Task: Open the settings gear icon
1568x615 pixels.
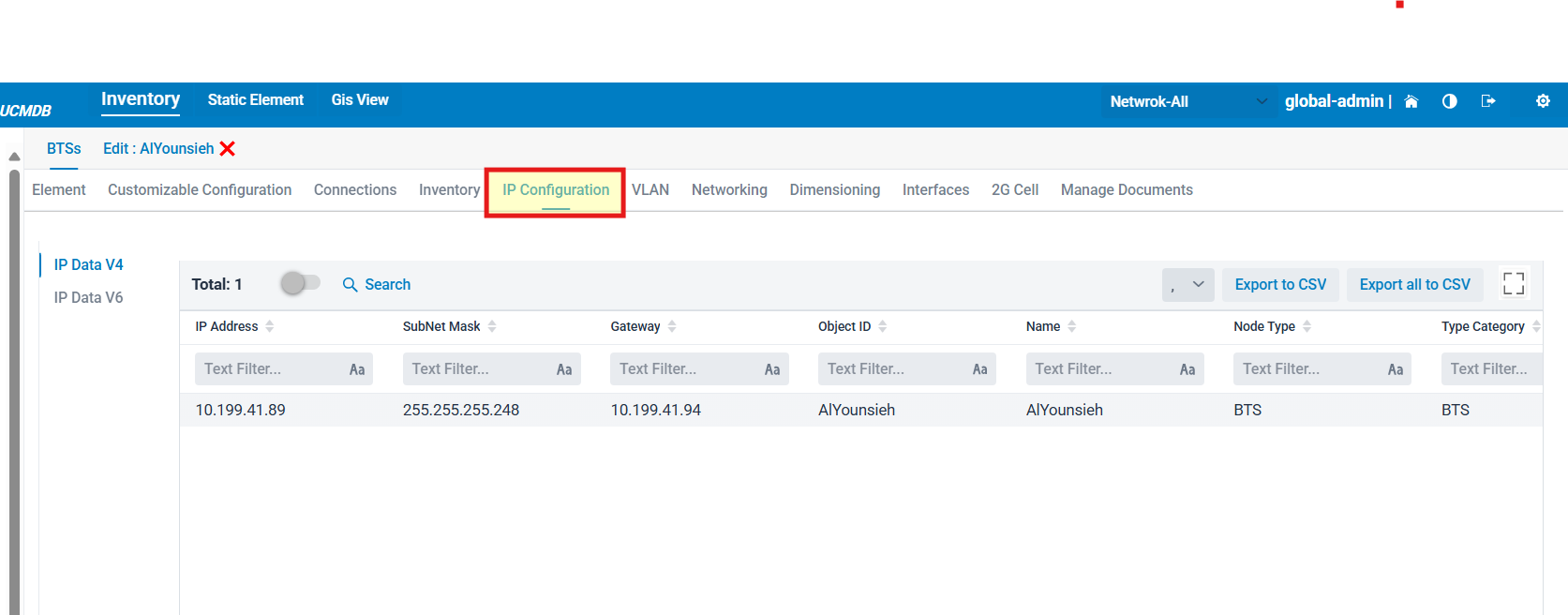Action: (1542, 101)
